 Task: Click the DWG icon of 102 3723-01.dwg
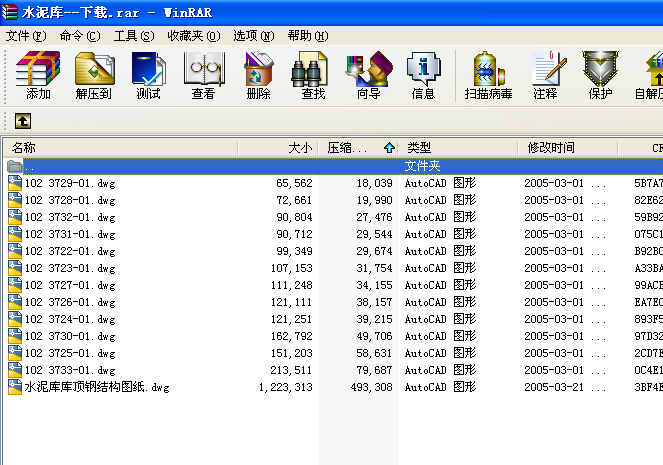pyautogui.click(x=14, y=268)
